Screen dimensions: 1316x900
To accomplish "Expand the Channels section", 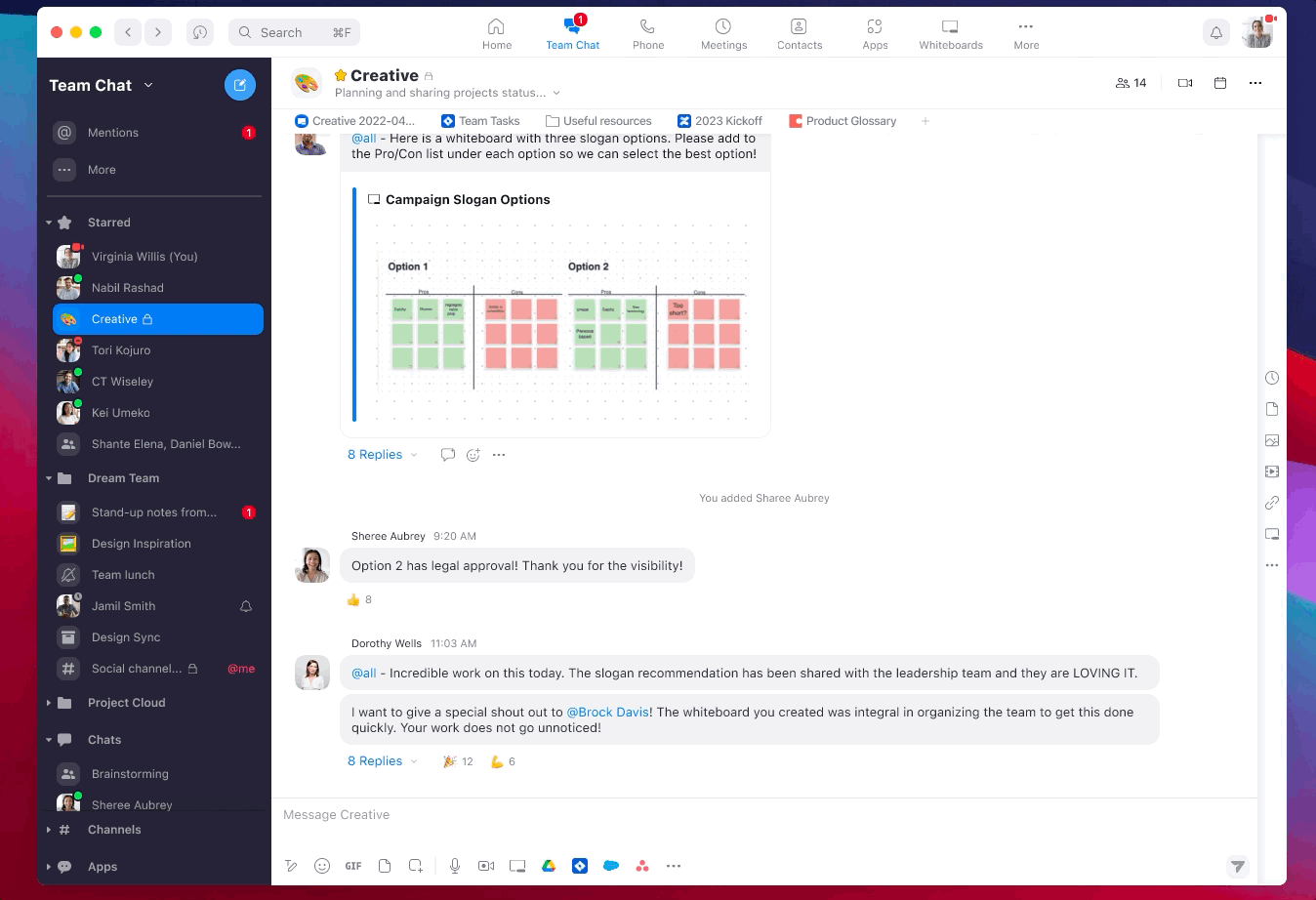I will point(49,830).
